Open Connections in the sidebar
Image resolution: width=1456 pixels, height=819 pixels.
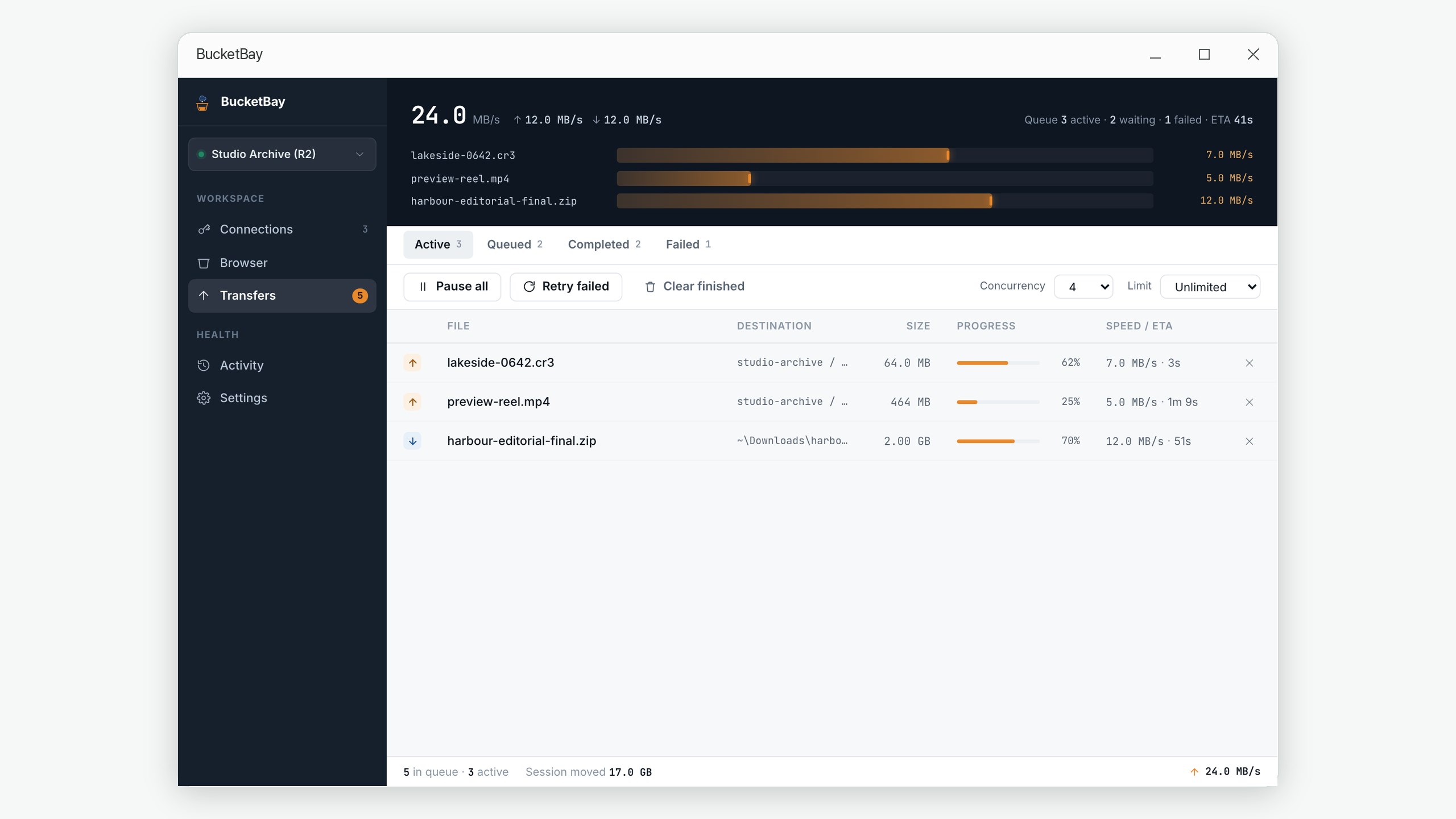[282, 229]
